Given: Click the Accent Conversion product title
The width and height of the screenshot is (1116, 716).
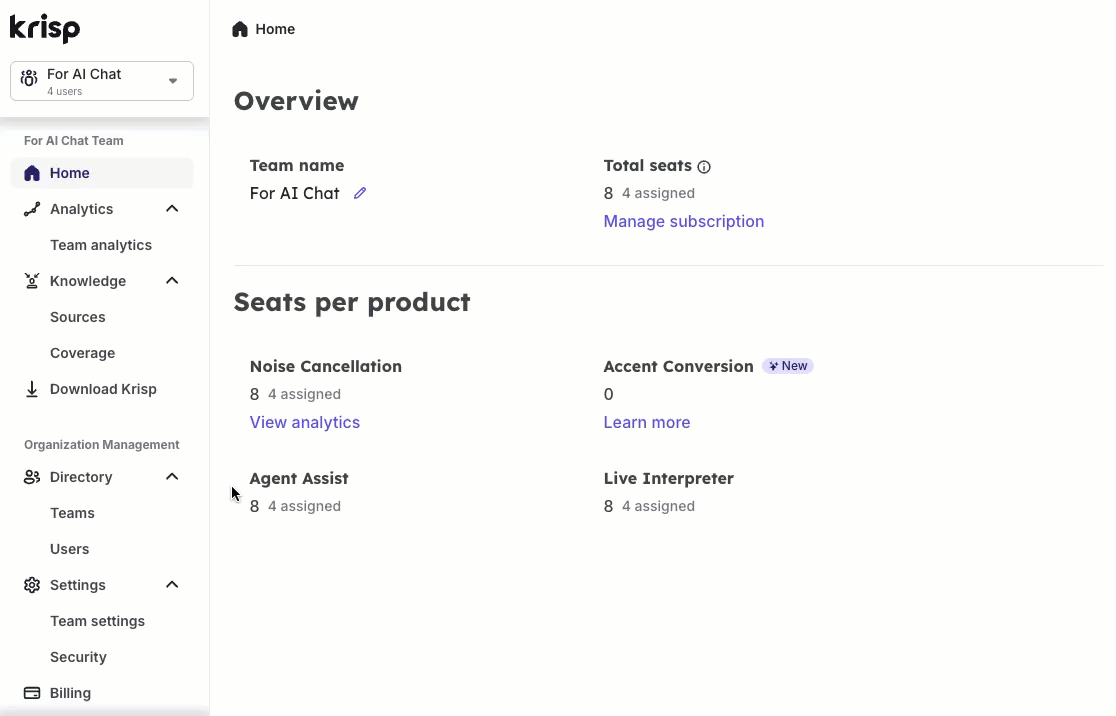Looking at the screenshot, I should (x=678, y=367).
